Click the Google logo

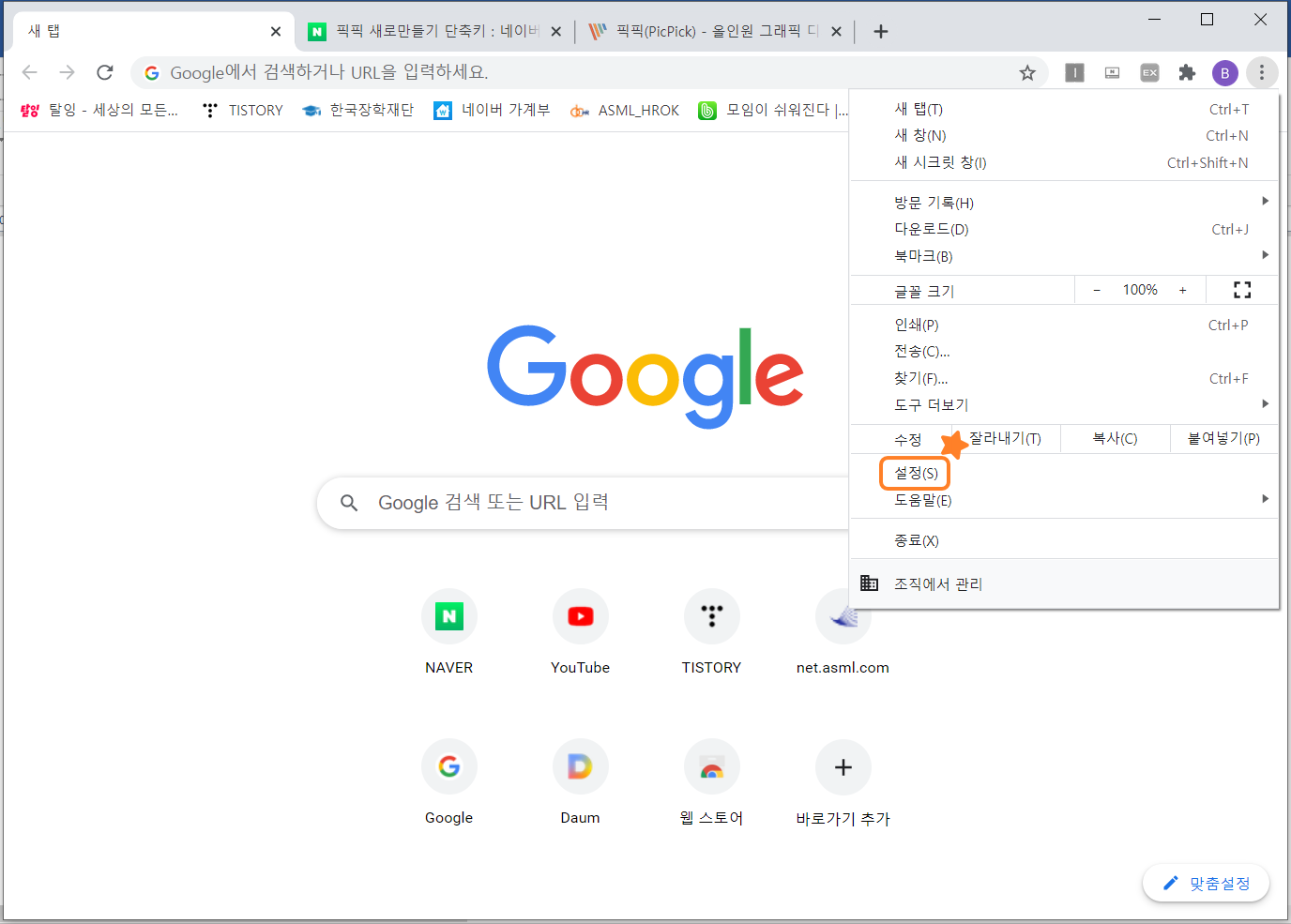[645, 376]
